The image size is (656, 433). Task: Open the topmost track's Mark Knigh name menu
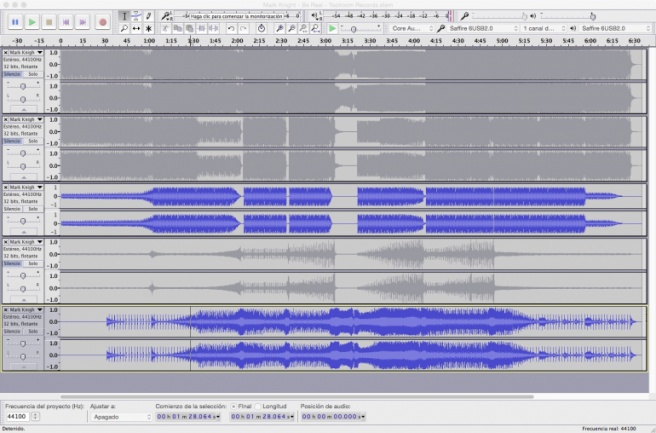pos(26,52)
